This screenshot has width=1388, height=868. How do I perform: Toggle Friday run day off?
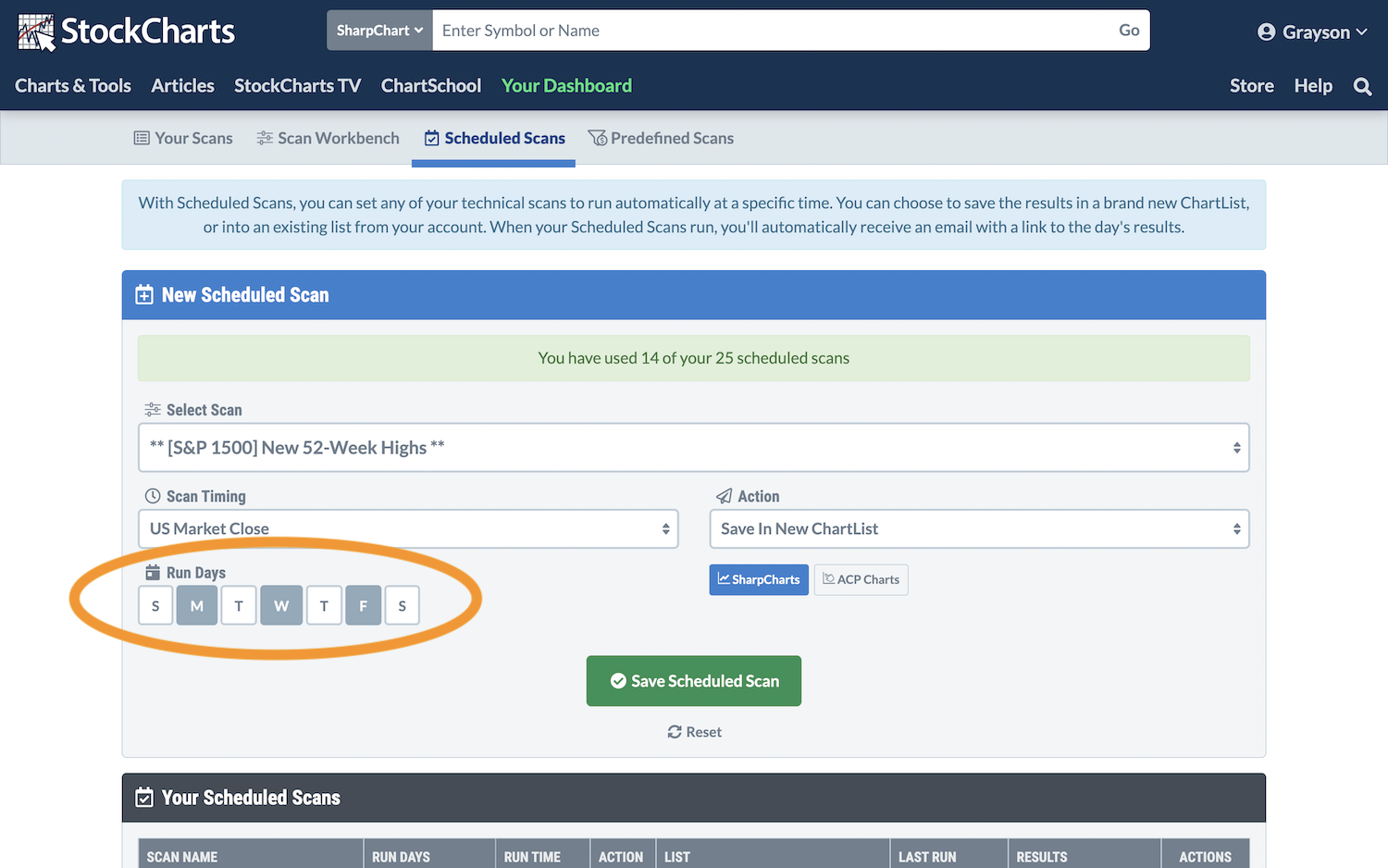click(x=364, y=606)
